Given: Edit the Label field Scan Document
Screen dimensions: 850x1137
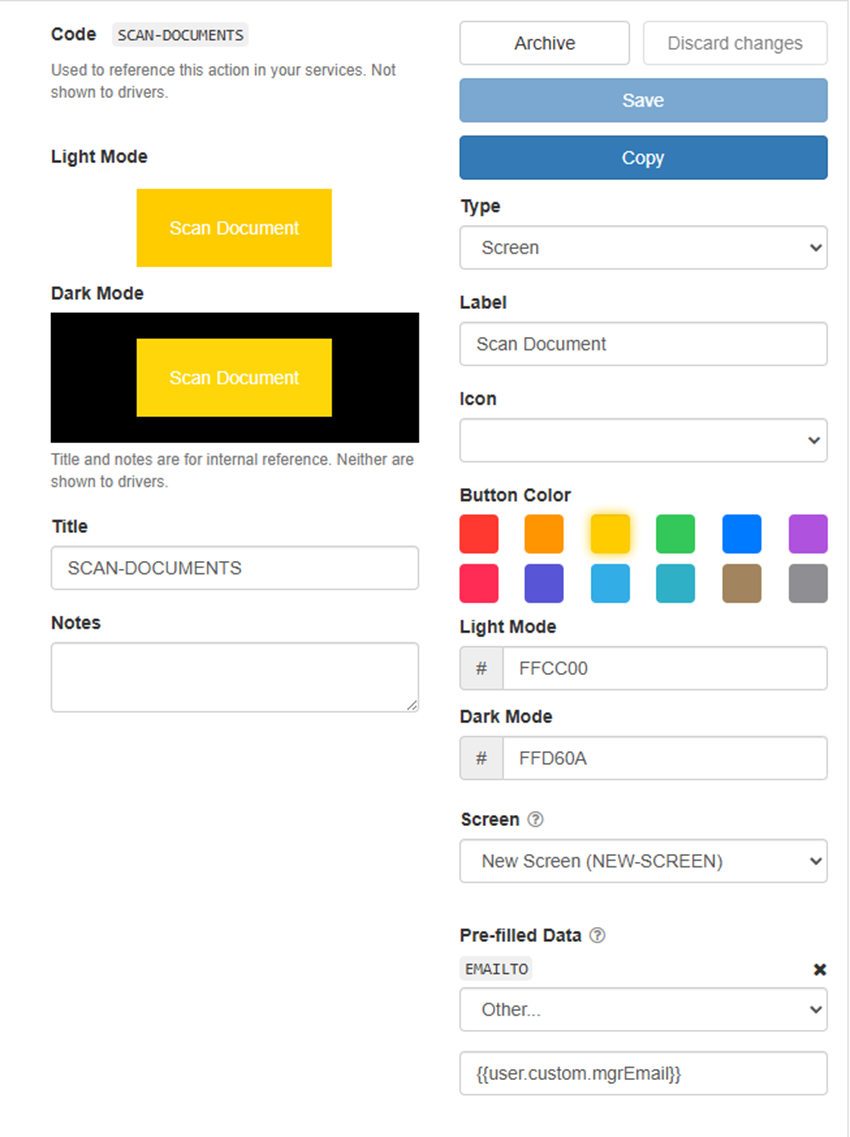Looking at the screenshot, I should click(x=643, y=344).
